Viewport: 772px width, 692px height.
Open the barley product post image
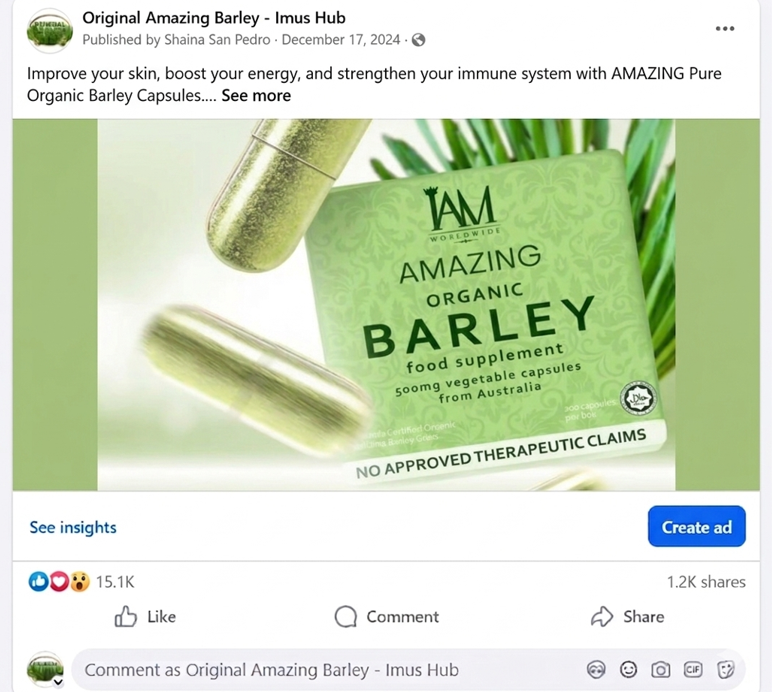386,305
